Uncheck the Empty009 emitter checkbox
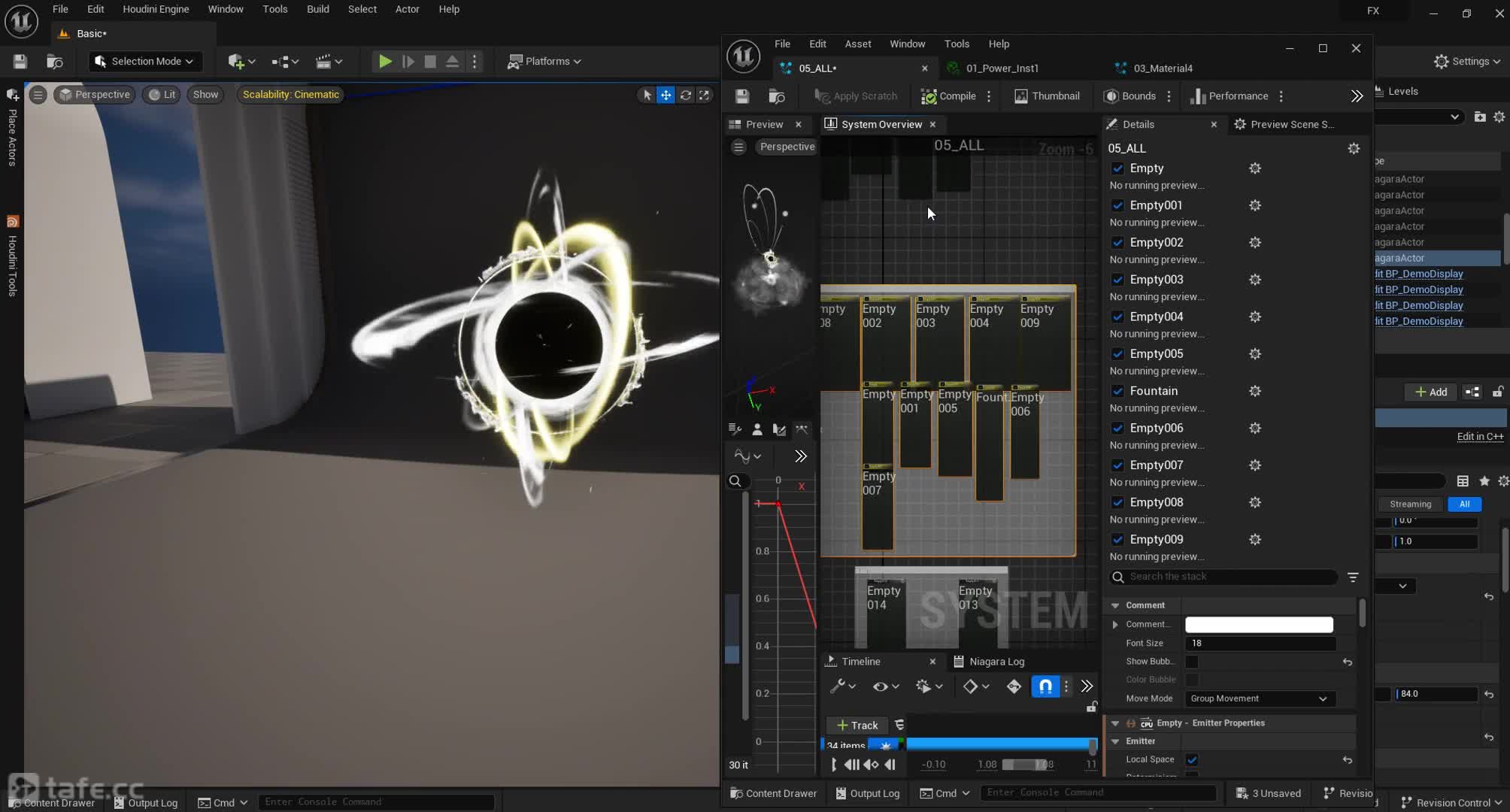Image resolution: width=1510 pixels, height=812 pixels. [x=1117, y=540]
